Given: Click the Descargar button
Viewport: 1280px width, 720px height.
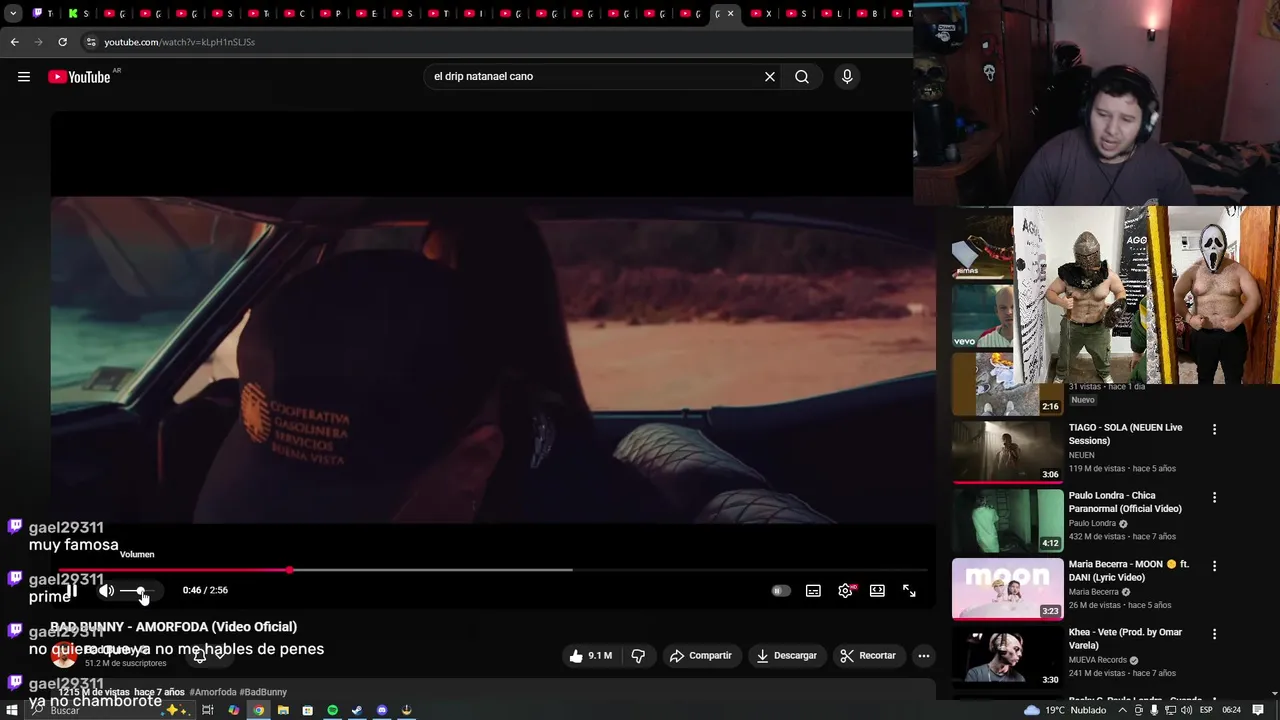Looking at the screenshot, I should pyautogui.click(x=786, y=656).
